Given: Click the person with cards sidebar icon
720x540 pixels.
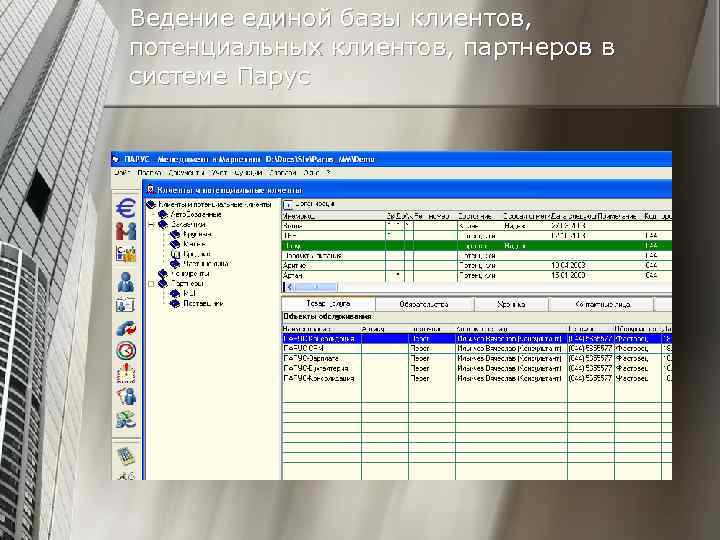Looking at the screenshot, I should coord(126,396).
